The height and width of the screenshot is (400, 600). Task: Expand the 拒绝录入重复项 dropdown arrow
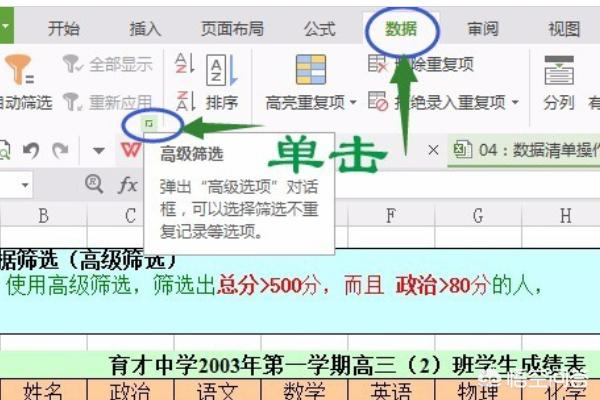coord(515,102)
